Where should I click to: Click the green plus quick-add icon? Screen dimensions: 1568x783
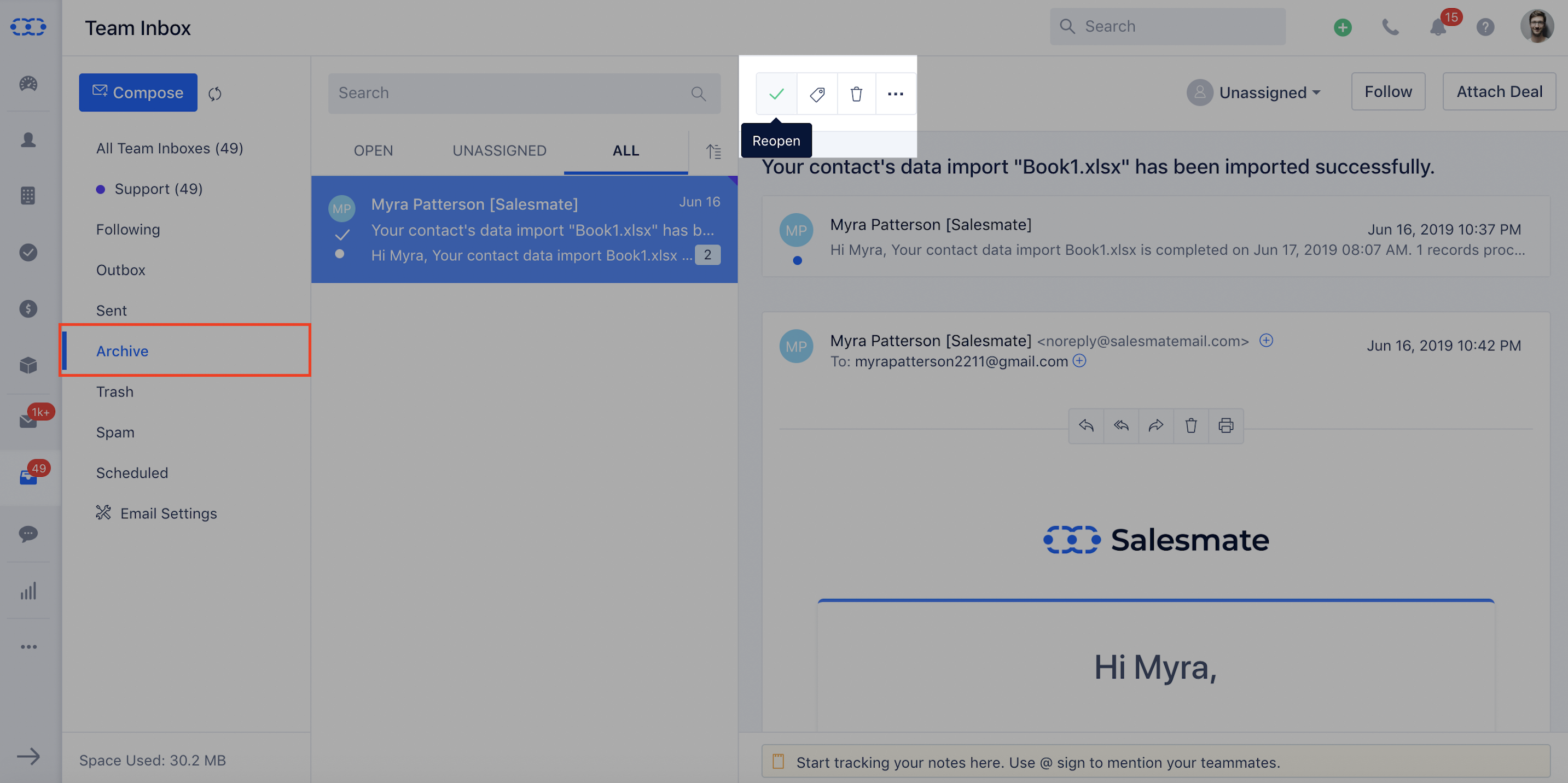1343,27
